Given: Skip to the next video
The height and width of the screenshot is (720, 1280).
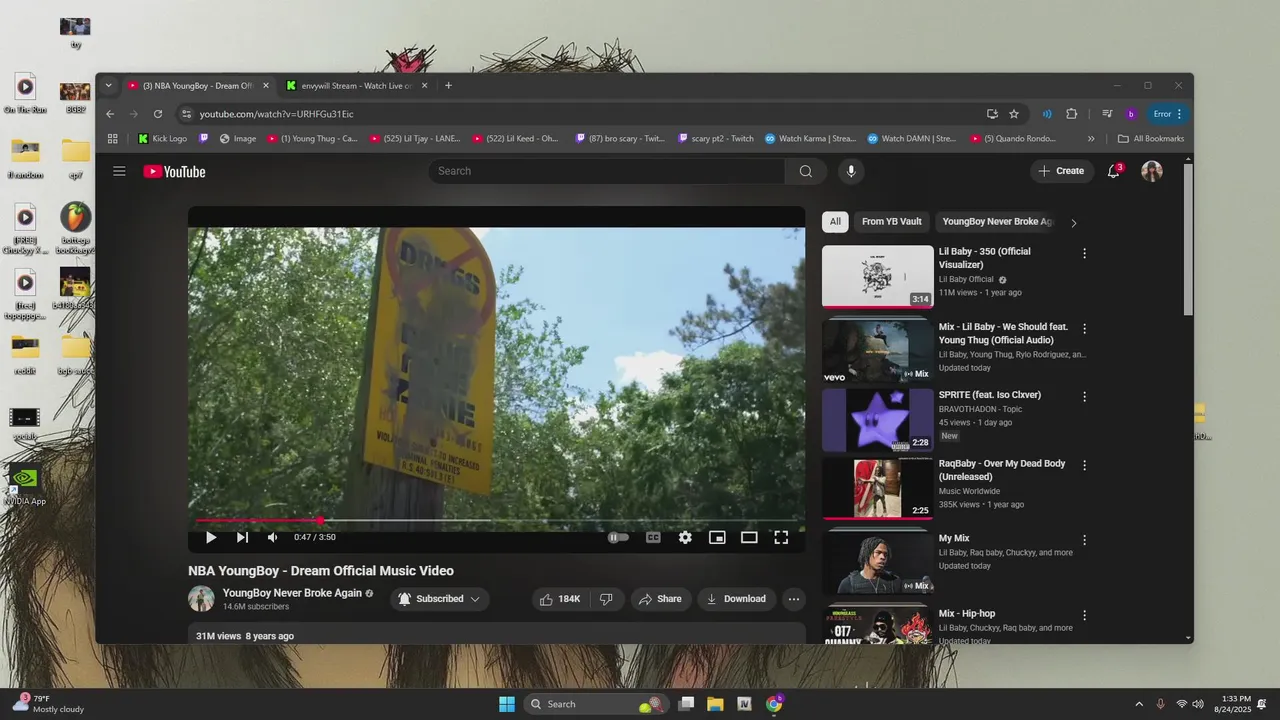Looking at the screenshot, I should [242, 537].
